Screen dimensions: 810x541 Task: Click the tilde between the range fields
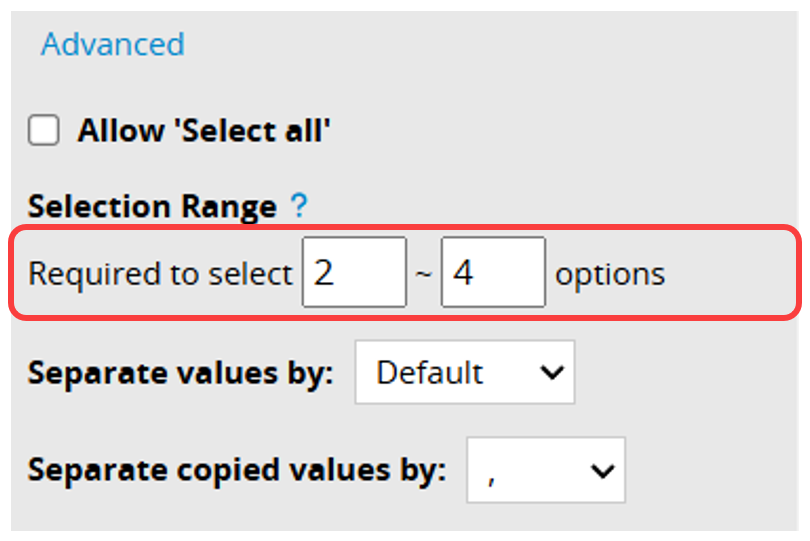point(424,274)
